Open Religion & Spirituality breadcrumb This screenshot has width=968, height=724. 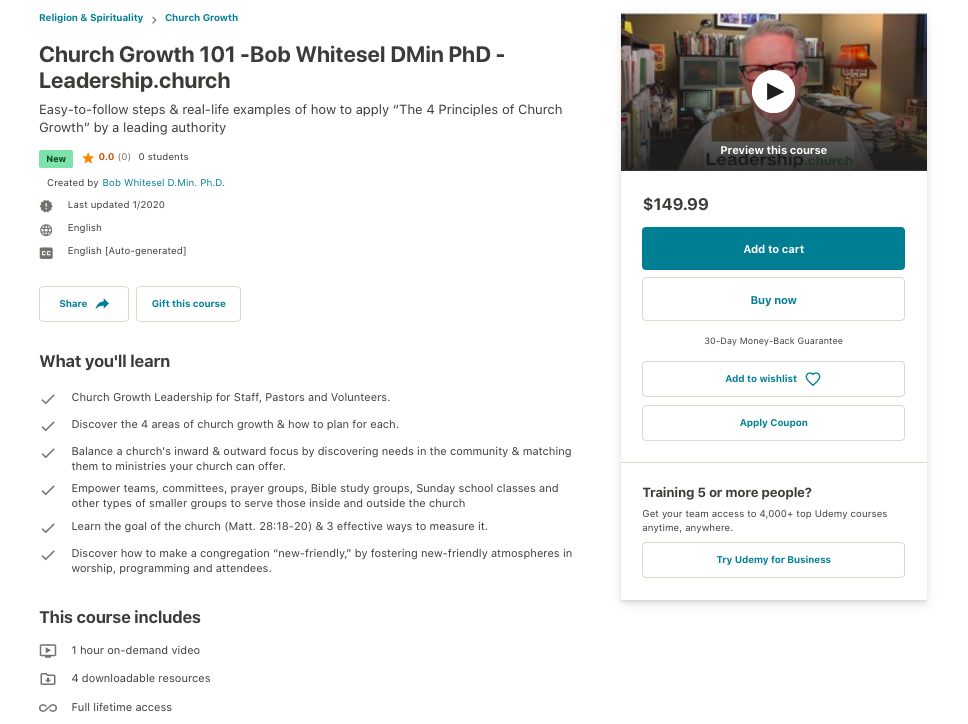91,18
